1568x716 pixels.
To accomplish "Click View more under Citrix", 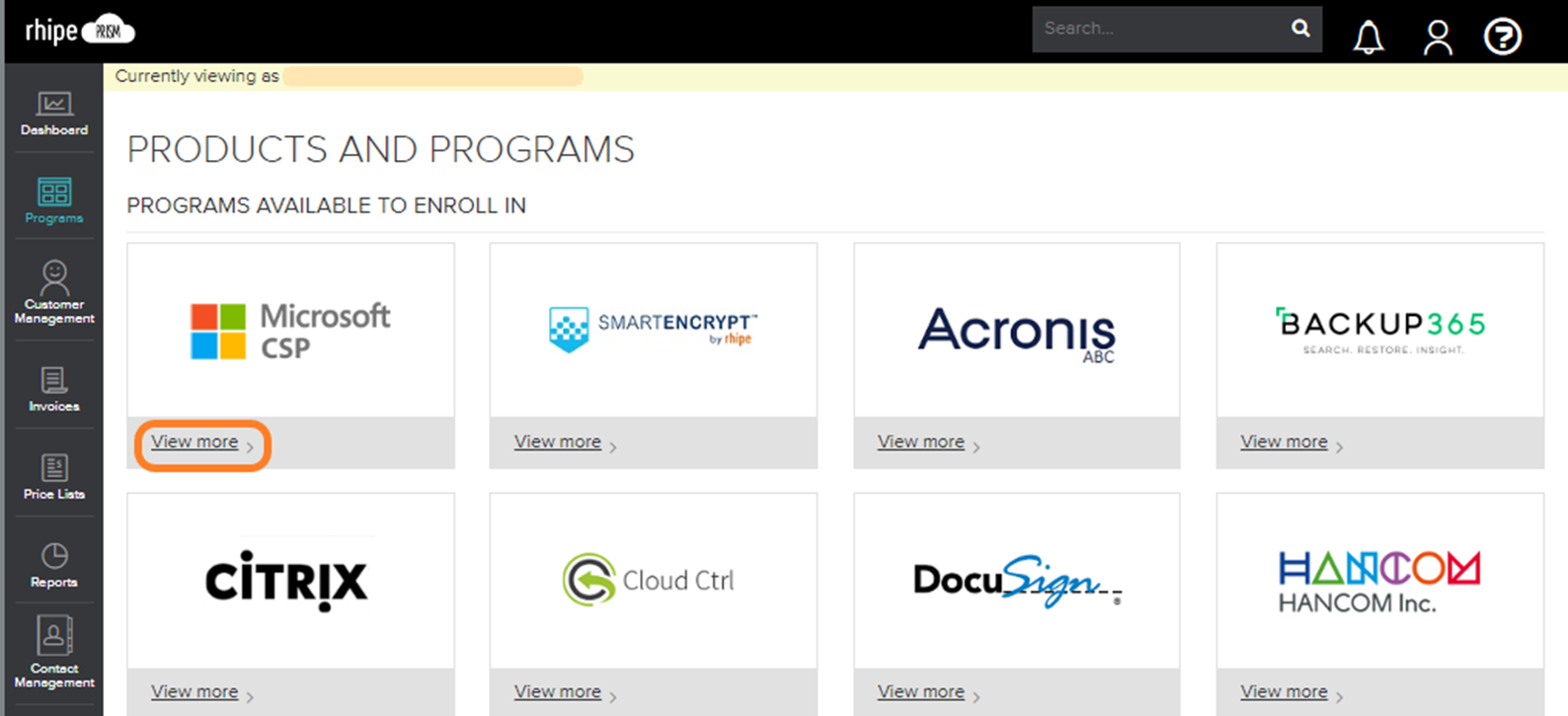I will (195, 691).
